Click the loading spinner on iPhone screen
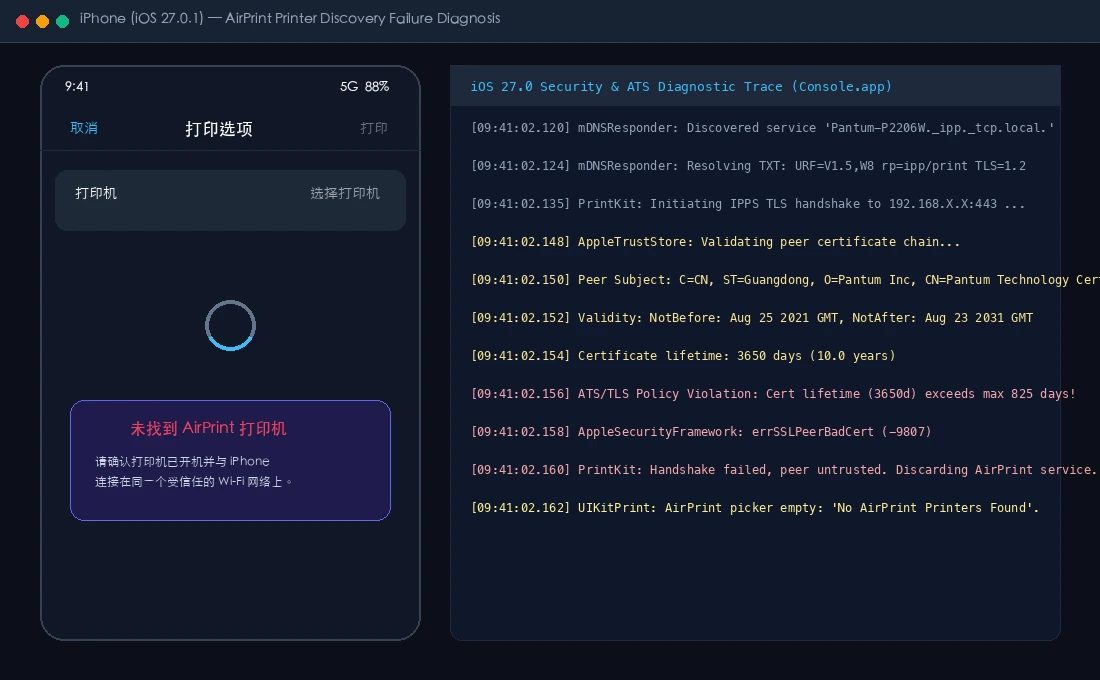Screen dimensions: 1100x680 click(x=230, y=325)
